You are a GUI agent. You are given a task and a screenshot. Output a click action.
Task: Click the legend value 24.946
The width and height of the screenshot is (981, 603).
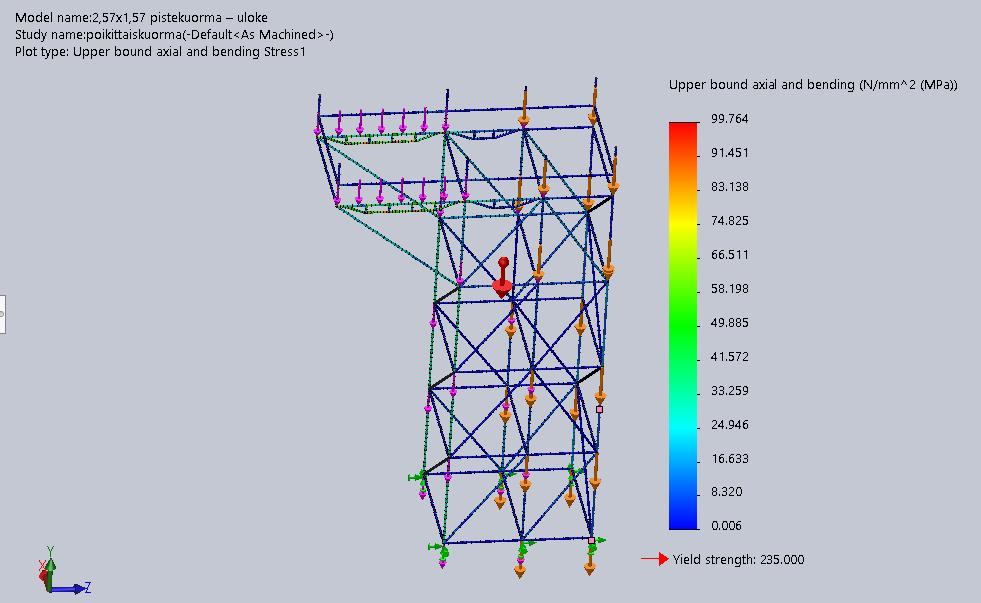point(729,424)
